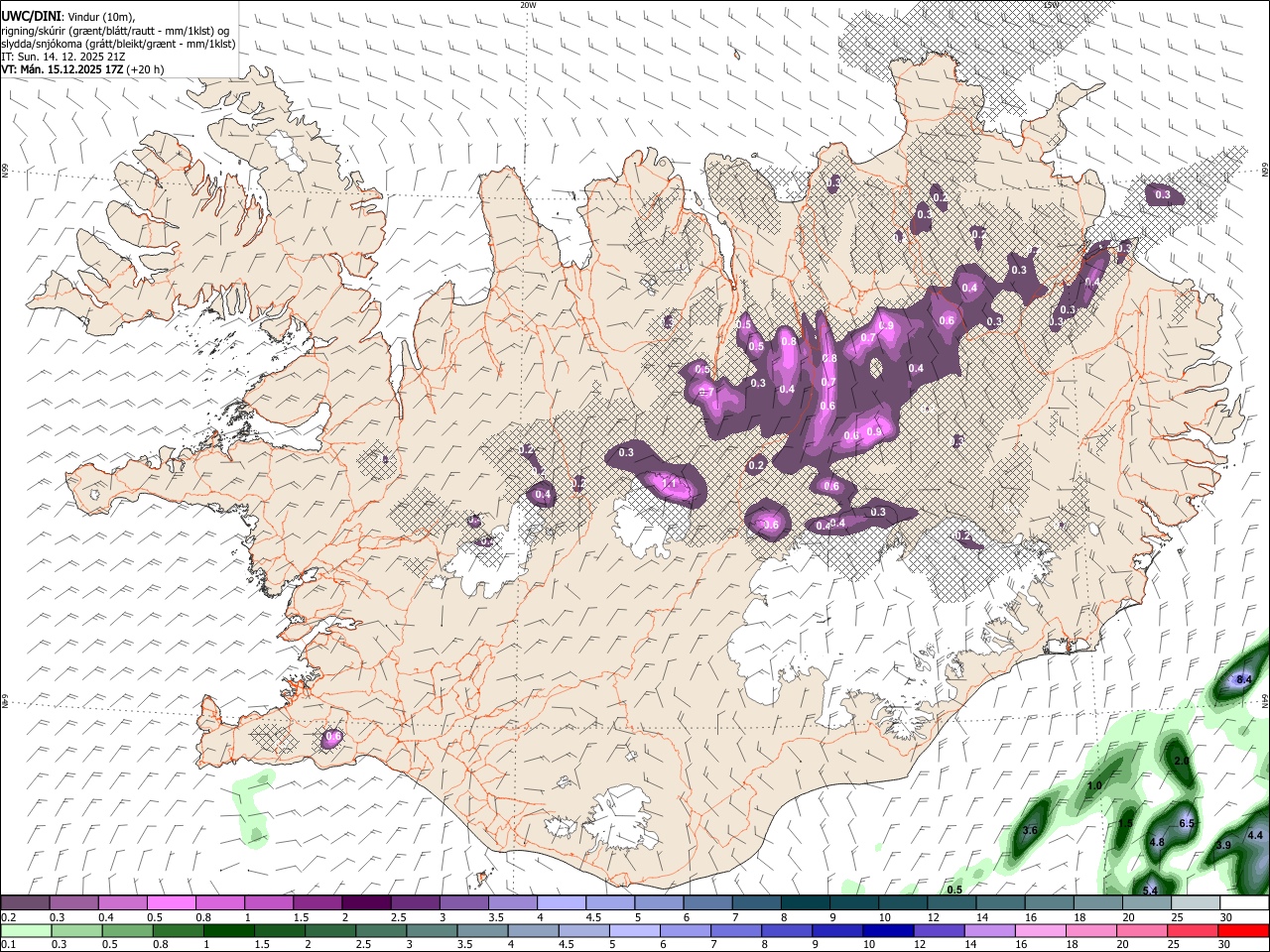
Task: Click the '(+20 h)' forecast offset text
Action: 146,69
